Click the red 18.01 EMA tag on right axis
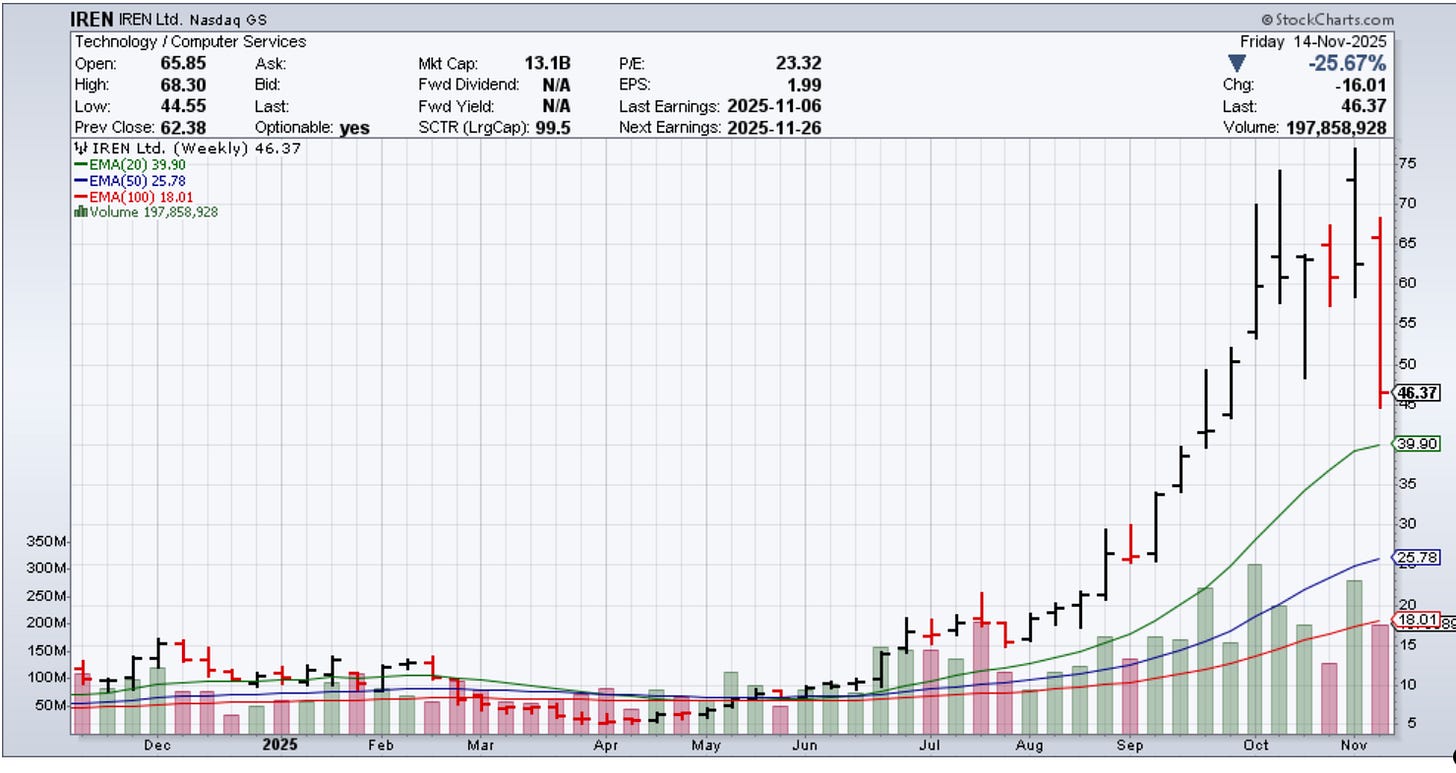 click(1417, 620)
